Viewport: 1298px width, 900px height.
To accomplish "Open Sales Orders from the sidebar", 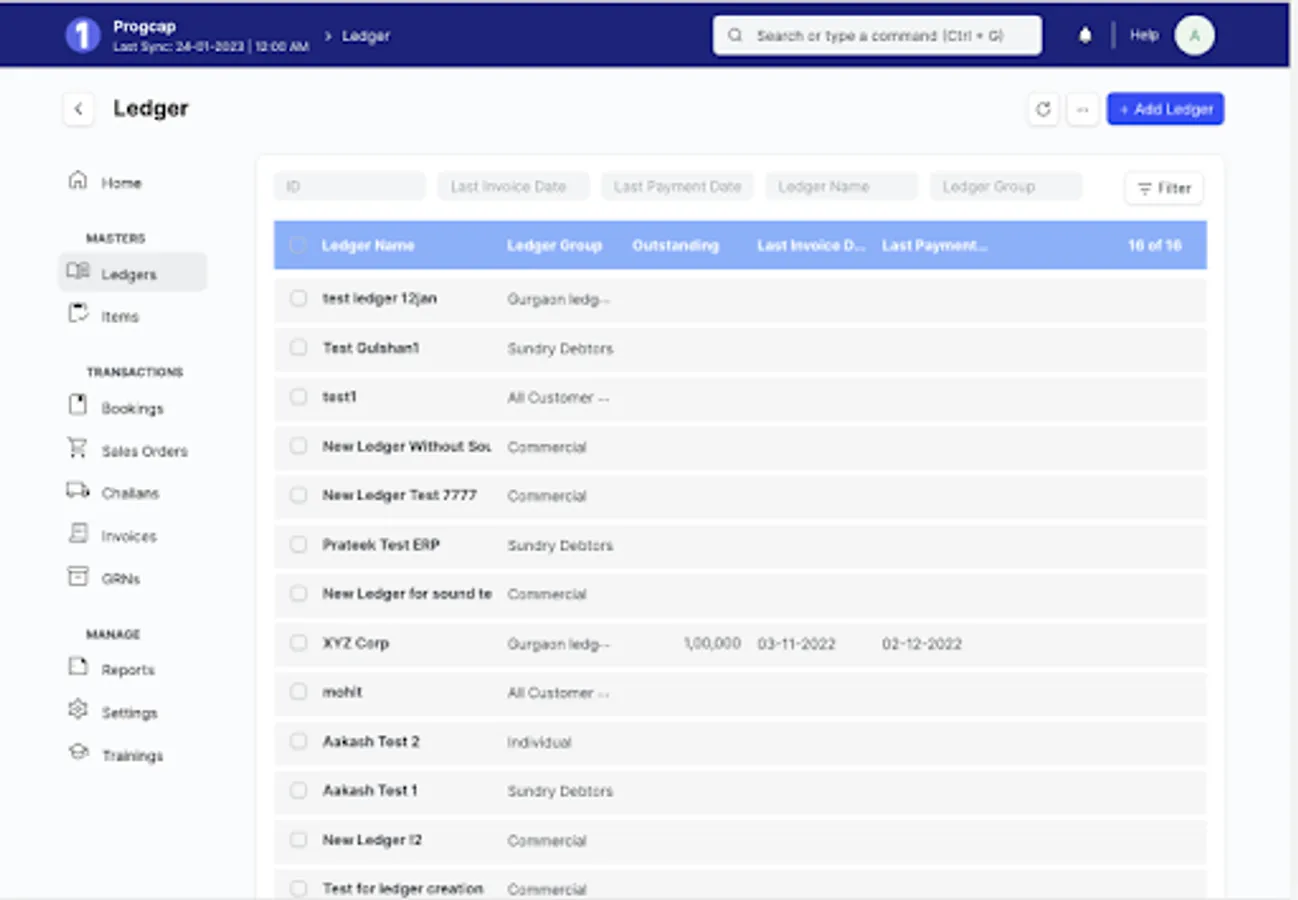I will click(144, 451).
